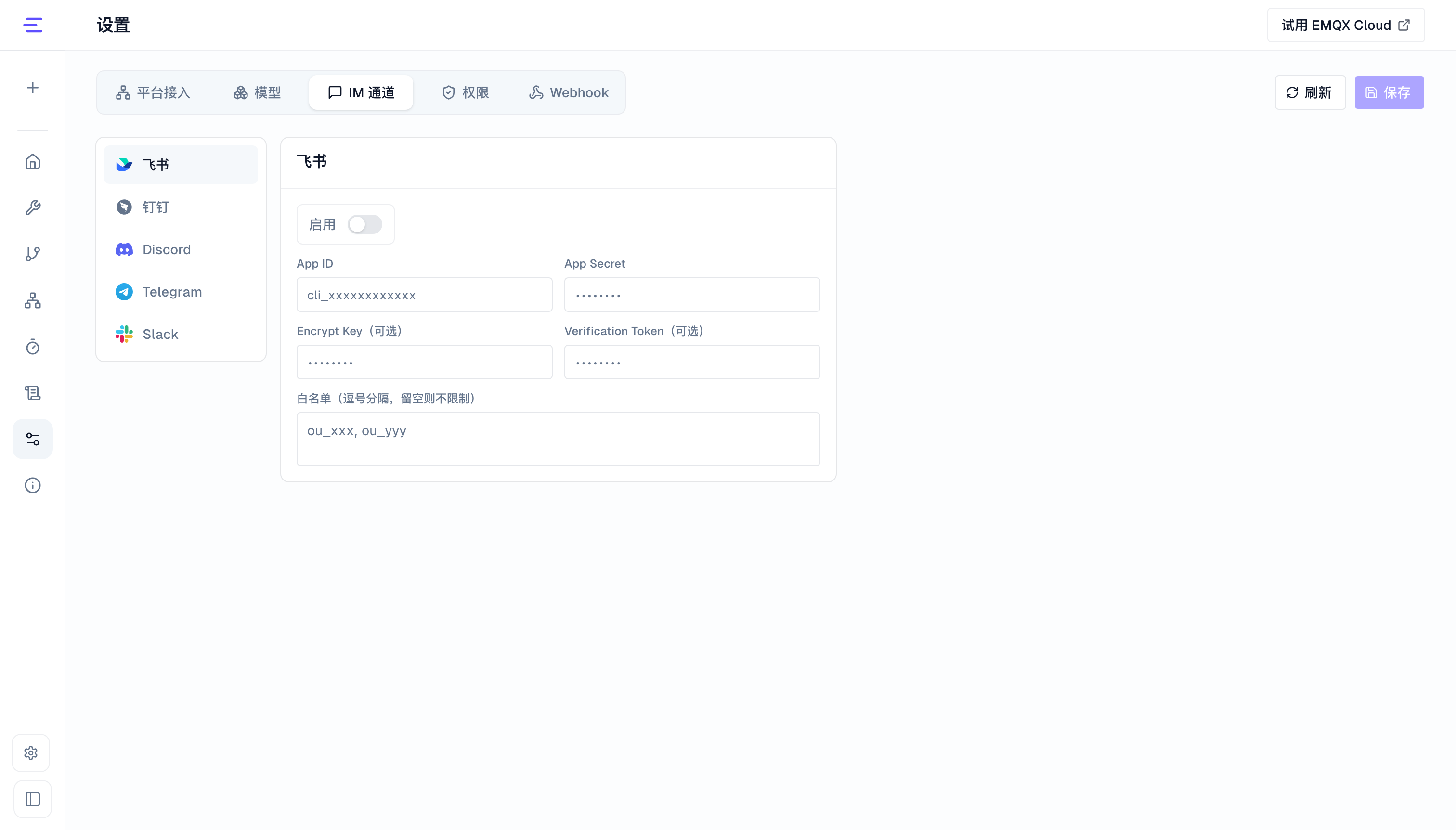The image size is (1456, 830).
Task: Toggle the sidebar panel collapse icon
Action: pyautogui.click(x=32, y=799)
